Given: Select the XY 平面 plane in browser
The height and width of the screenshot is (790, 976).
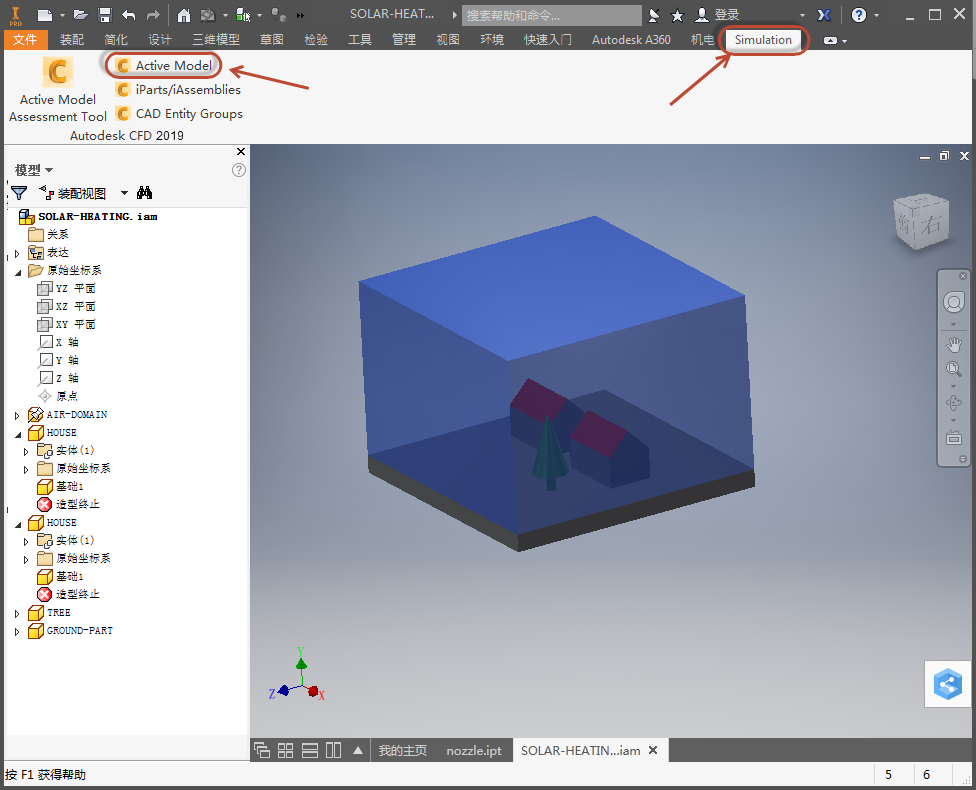Looking at the screenshot, I should 67,324.
